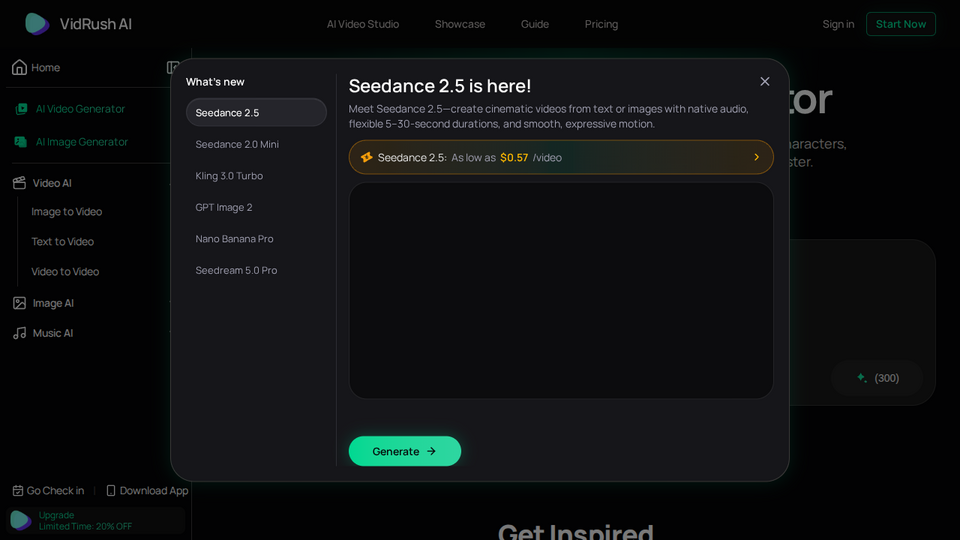The image size is (960, 540).
Task: Click the VidRush AI logo icon
Action: (x=37, y=24)
